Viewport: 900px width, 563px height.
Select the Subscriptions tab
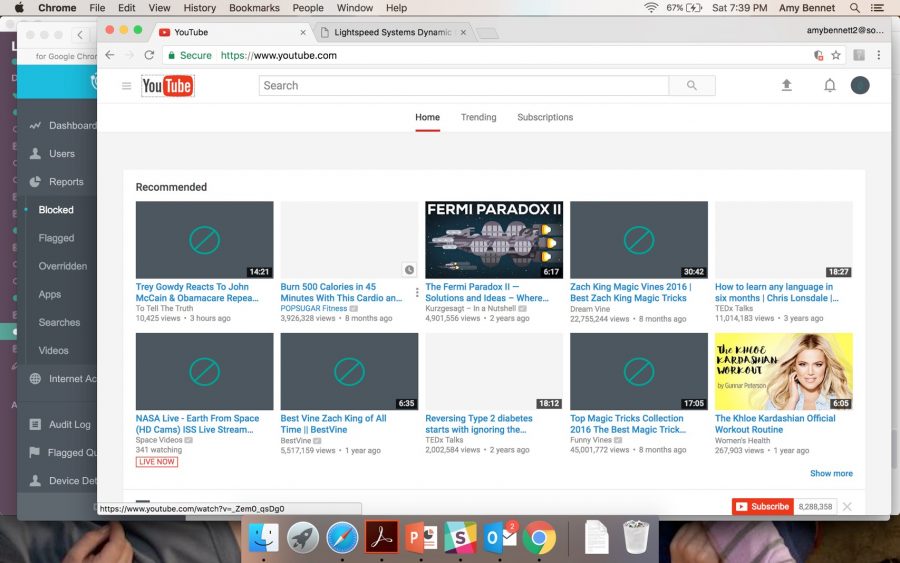point(545,117)
